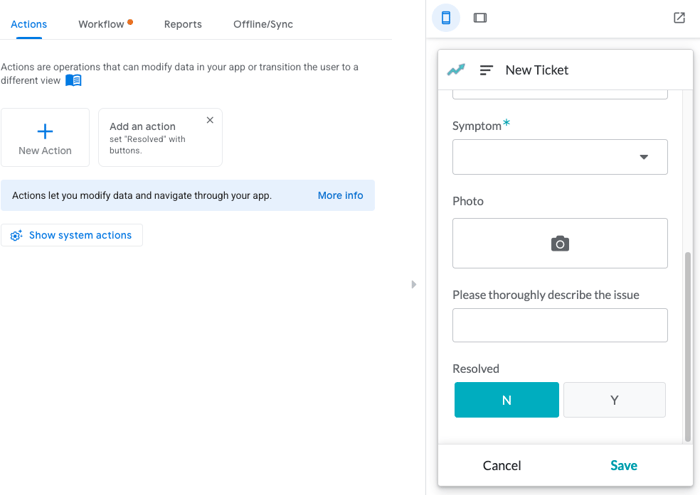Collapse the preview panel with arrow
This screenshot has width=700, height=495.
[x=414, y=284]
